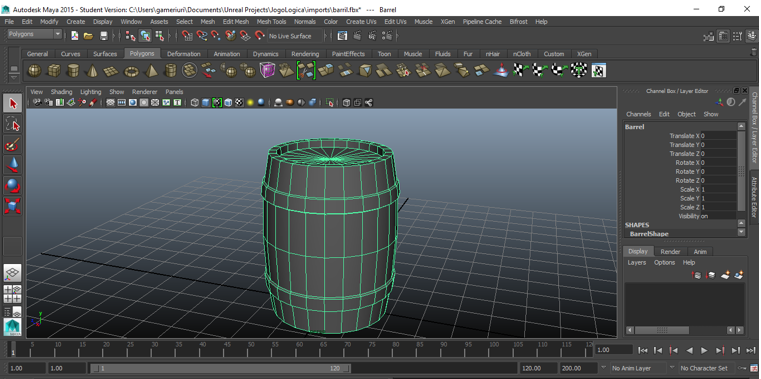Image resolution: width=761 pixels, height=379 pixels.
Task: Choose the Paint Selection tool
Action: tap(13, 145)
